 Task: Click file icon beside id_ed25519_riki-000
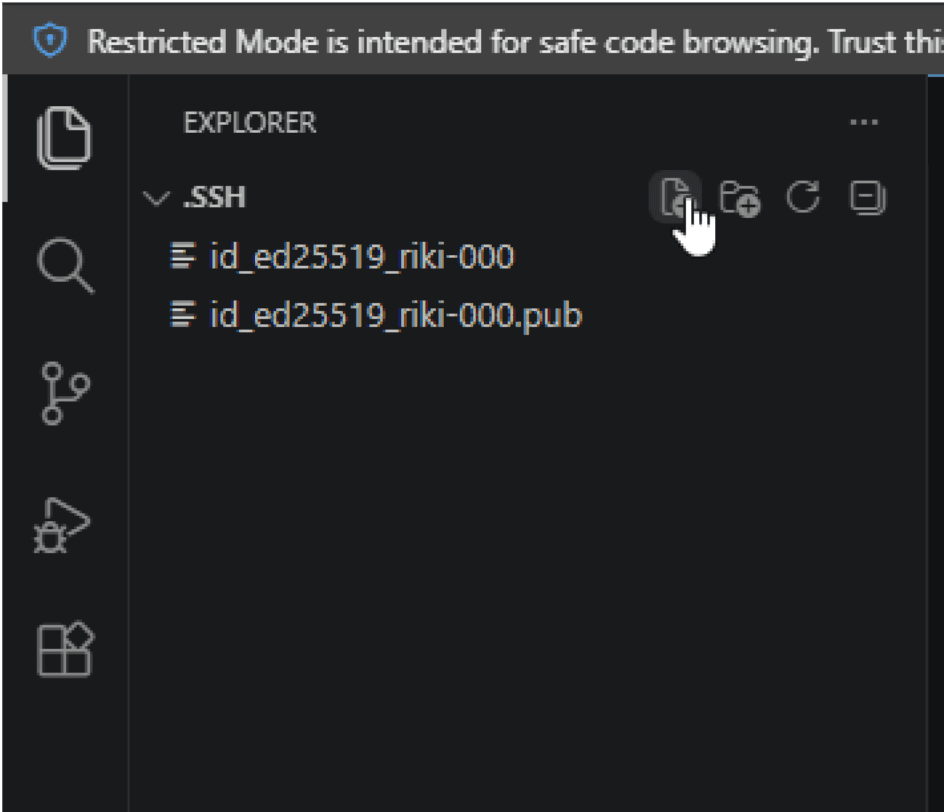(x=183, y=255)
